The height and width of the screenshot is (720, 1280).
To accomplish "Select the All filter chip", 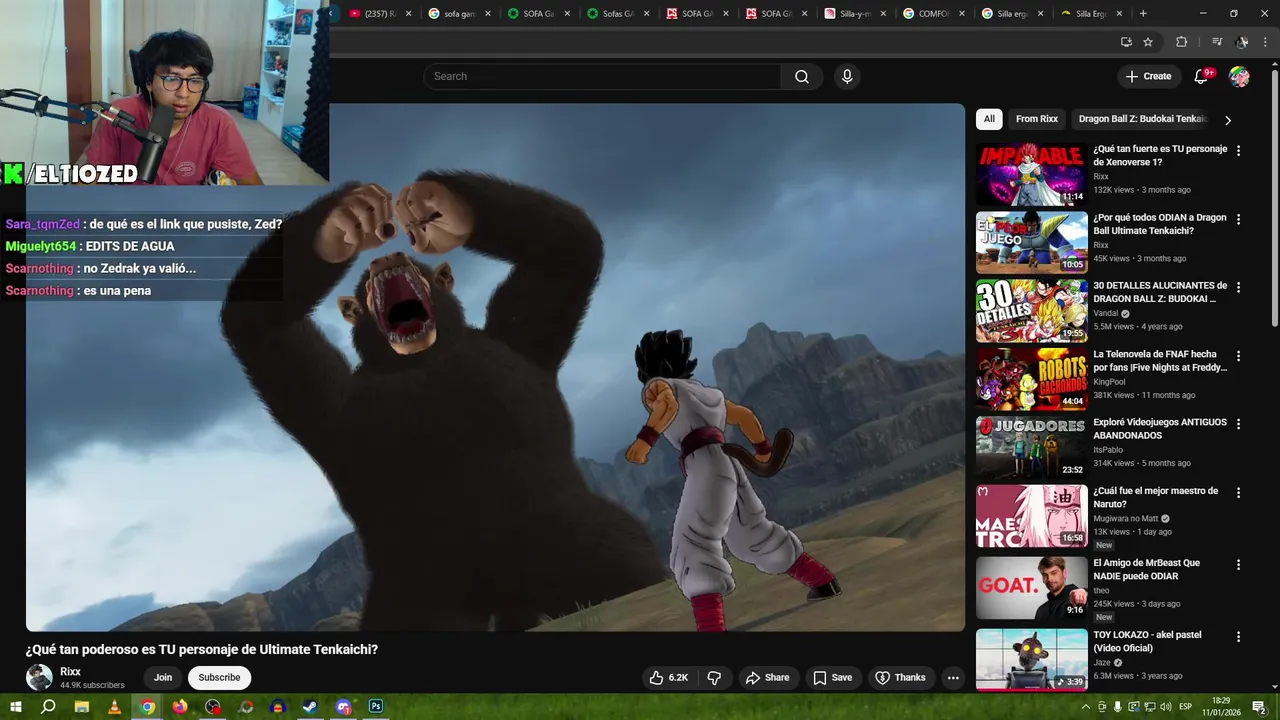I will 989,119.
